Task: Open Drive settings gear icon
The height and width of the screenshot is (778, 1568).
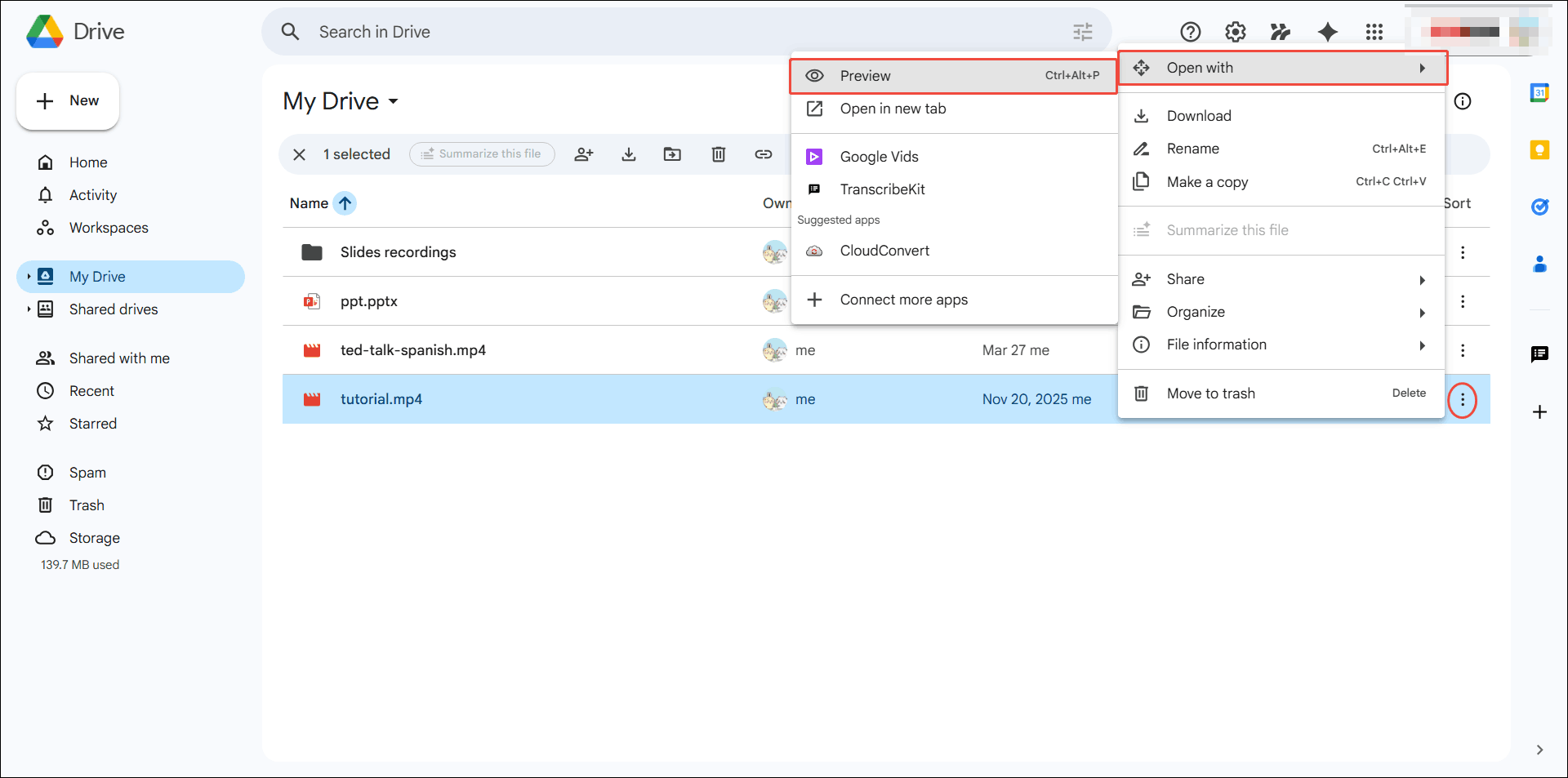Action: coord(1235,32)
